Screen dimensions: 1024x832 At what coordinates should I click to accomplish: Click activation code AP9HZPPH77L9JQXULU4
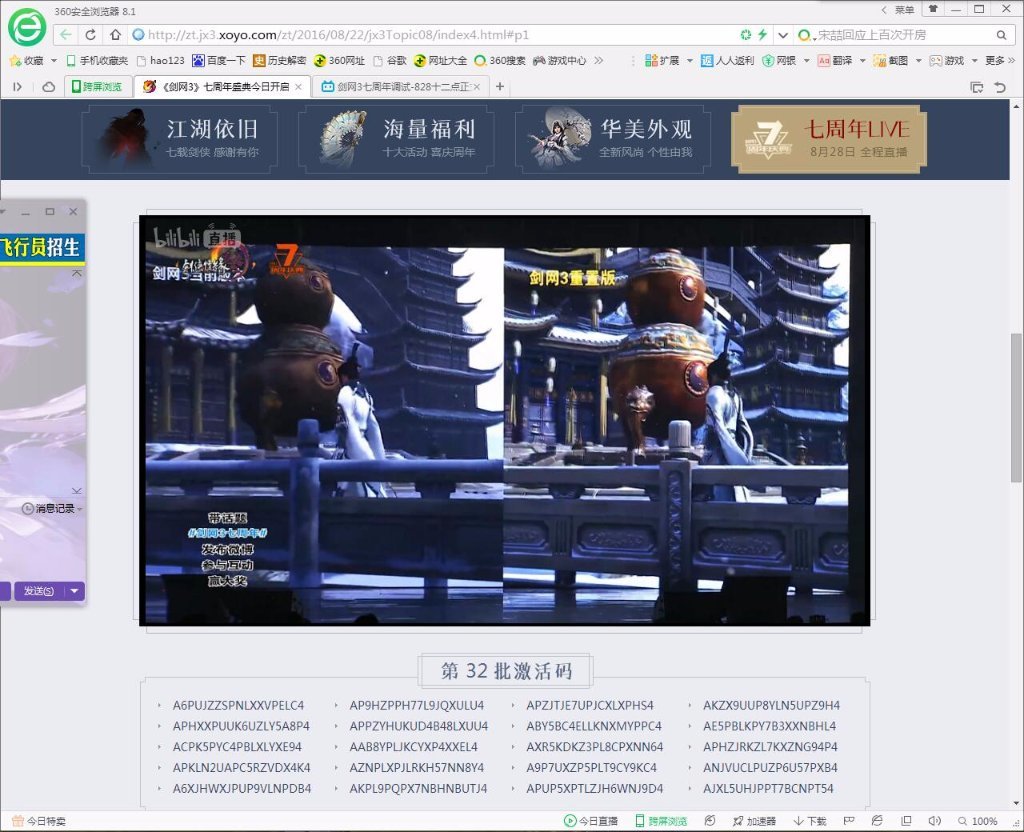417,705
